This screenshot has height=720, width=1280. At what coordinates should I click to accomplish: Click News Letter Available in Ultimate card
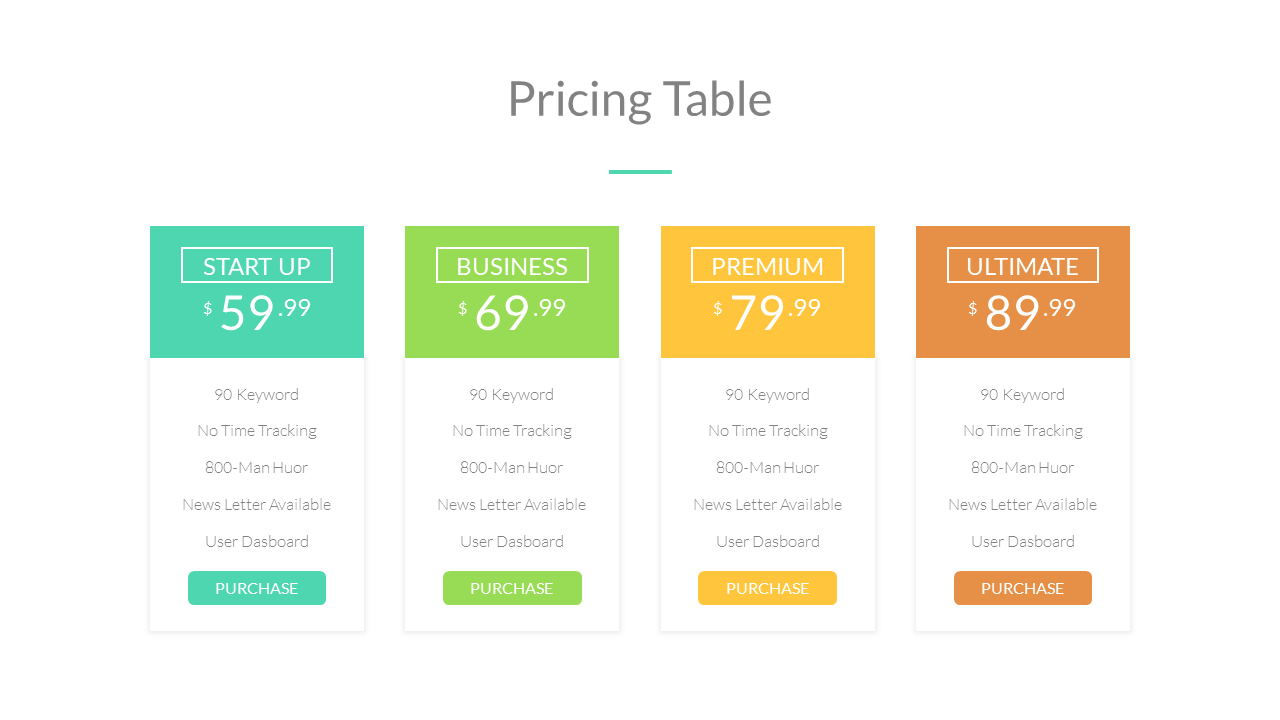click(1022, 504)
